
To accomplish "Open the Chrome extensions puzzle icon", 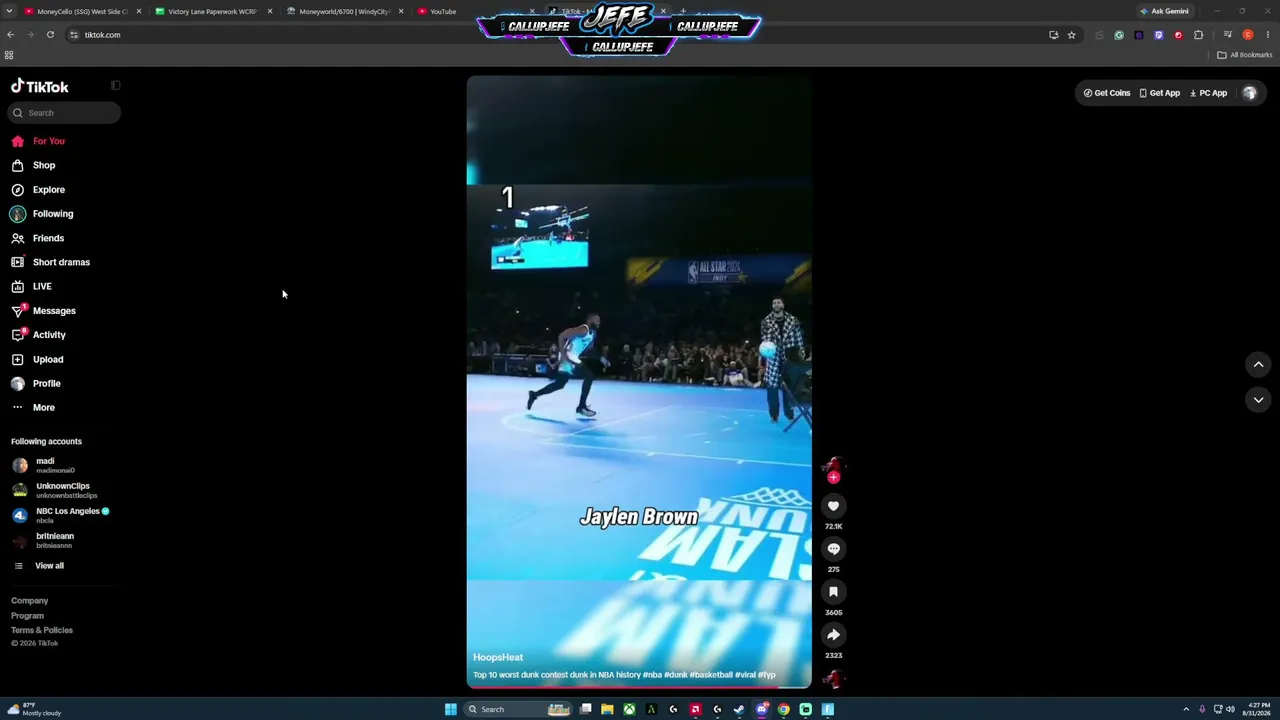I will (x=1198, y=35).
